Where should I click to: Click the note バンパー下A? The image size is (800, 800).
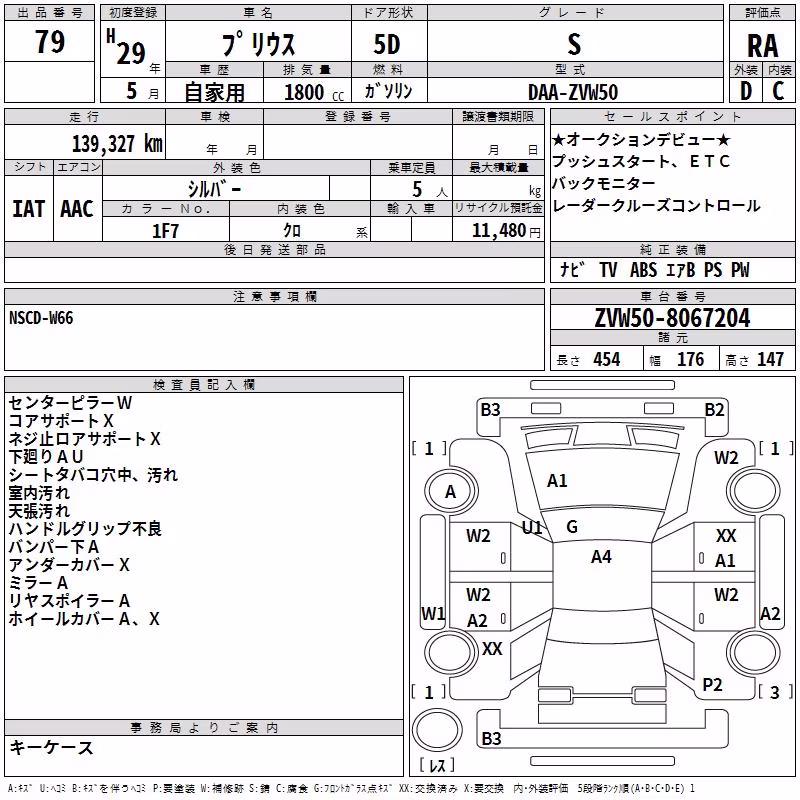(54, 547)
